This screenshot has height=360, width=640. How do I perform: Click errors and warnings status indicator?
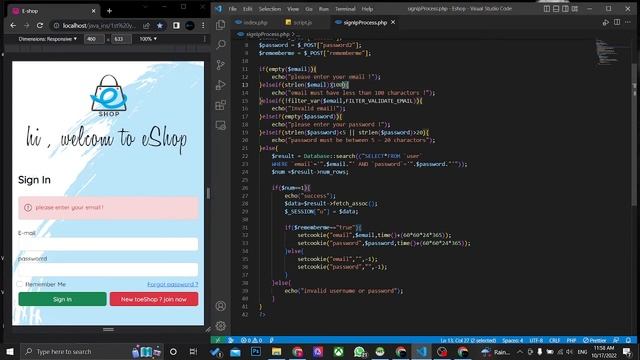[251, 340]
